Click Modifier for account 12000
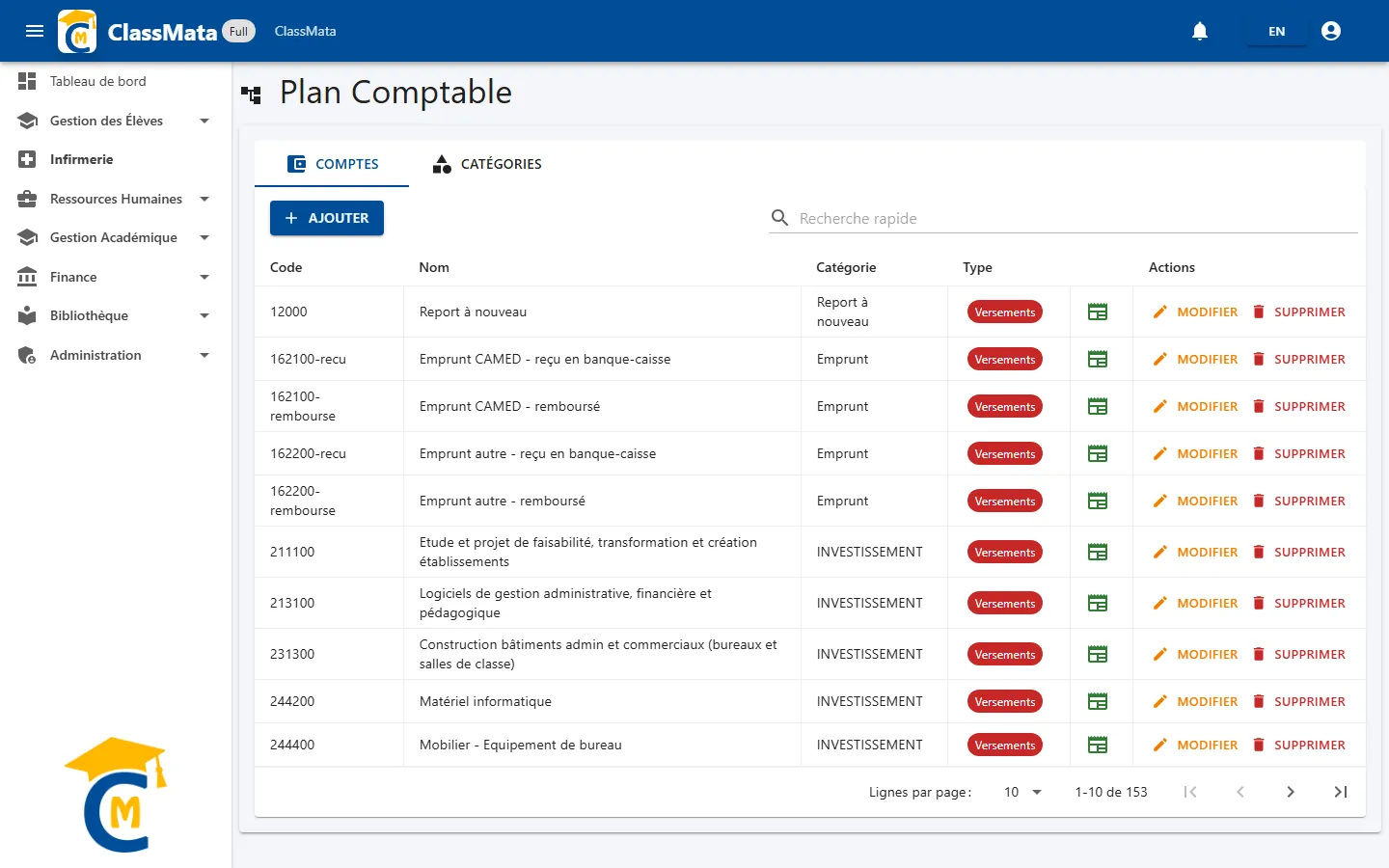 click(1195, 312)
